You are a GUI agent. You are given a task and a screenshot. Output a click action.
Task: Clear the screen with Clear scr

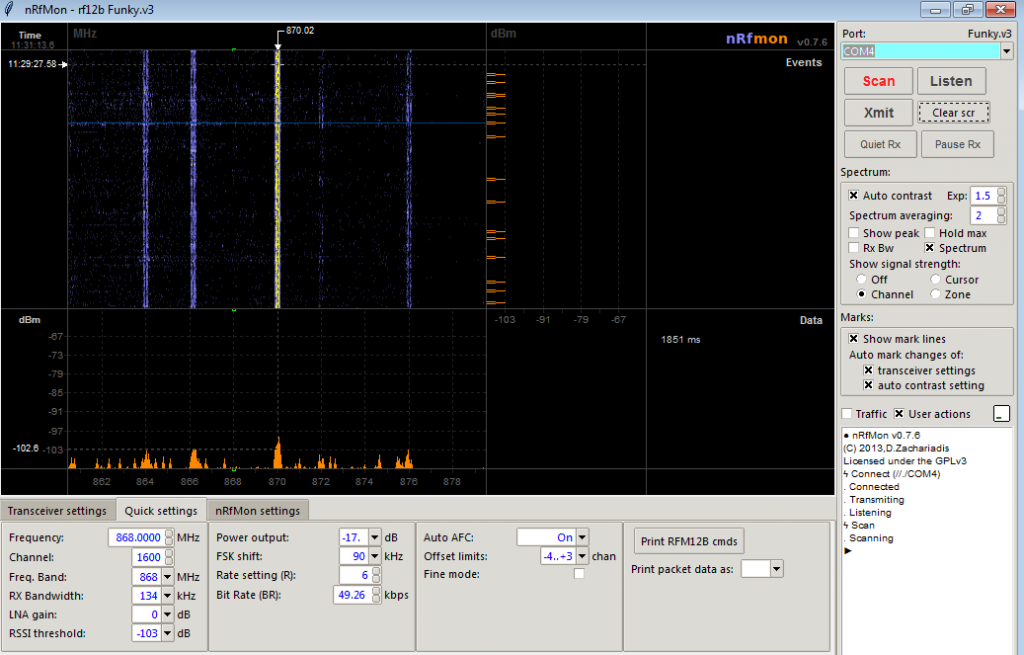pos(953,112)
